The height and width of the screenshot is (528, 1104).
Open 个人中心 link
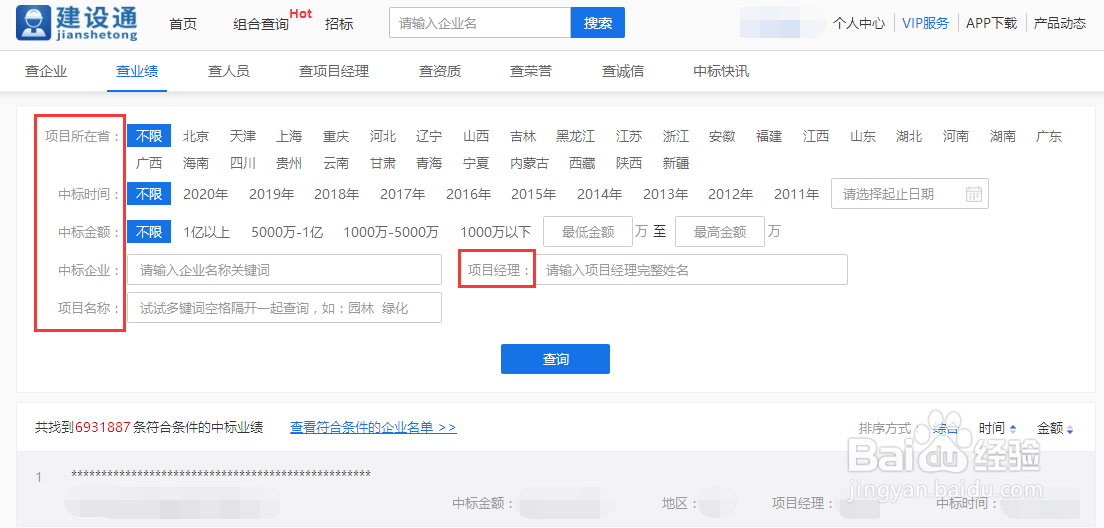859,23
